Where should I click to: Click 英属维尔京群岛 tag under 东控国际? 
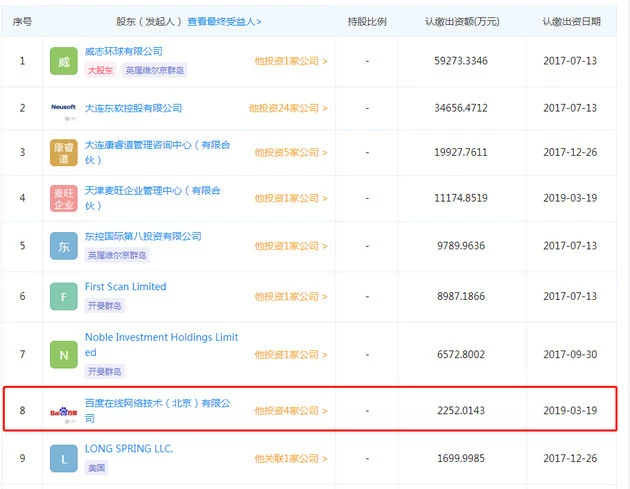pos(117,255)
